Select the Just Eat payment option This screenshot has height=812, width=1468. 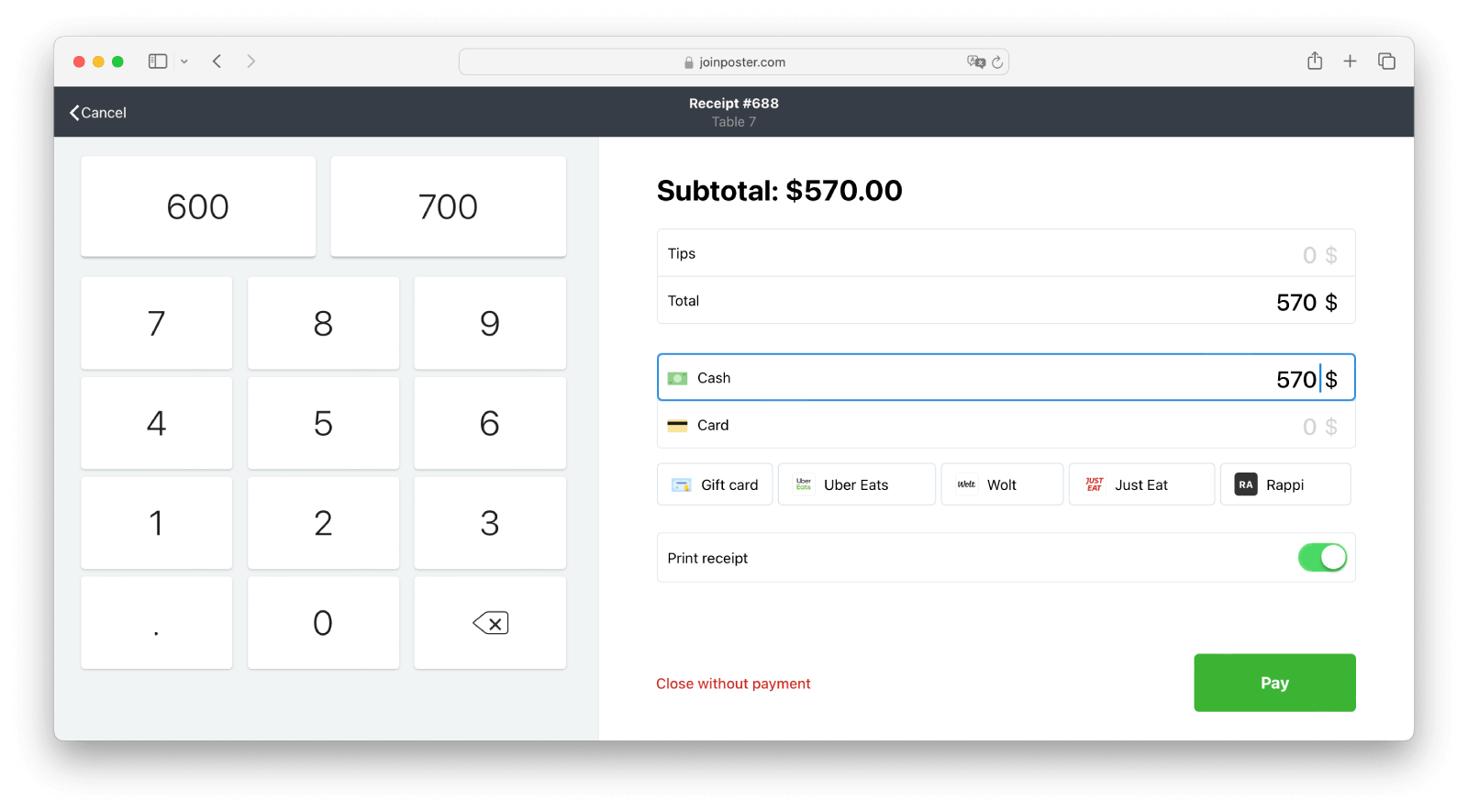point(1140,484)
